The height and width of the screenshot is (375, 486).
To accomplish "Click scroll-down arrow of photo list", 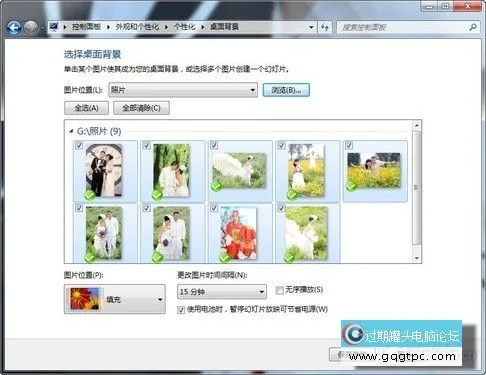I will pos(417,258).
